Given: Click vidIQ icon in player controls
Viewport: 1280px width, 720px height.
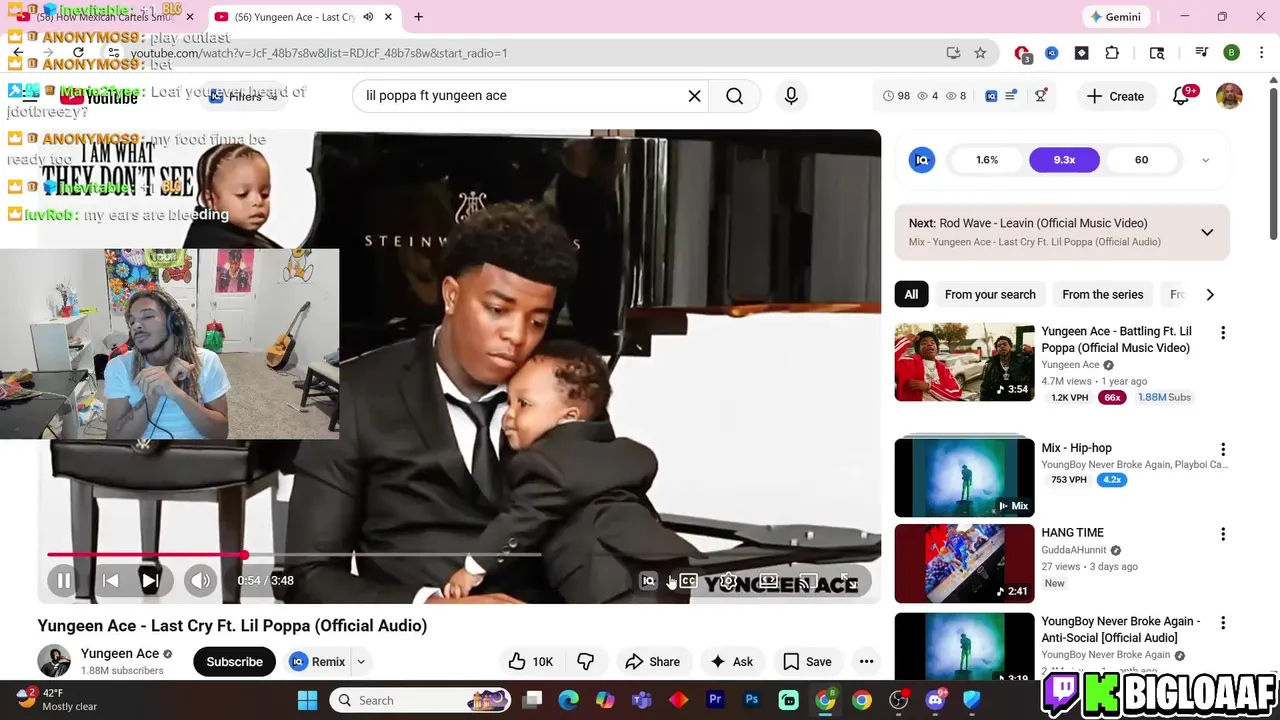Looking at the screenshot, I should 648,581.
